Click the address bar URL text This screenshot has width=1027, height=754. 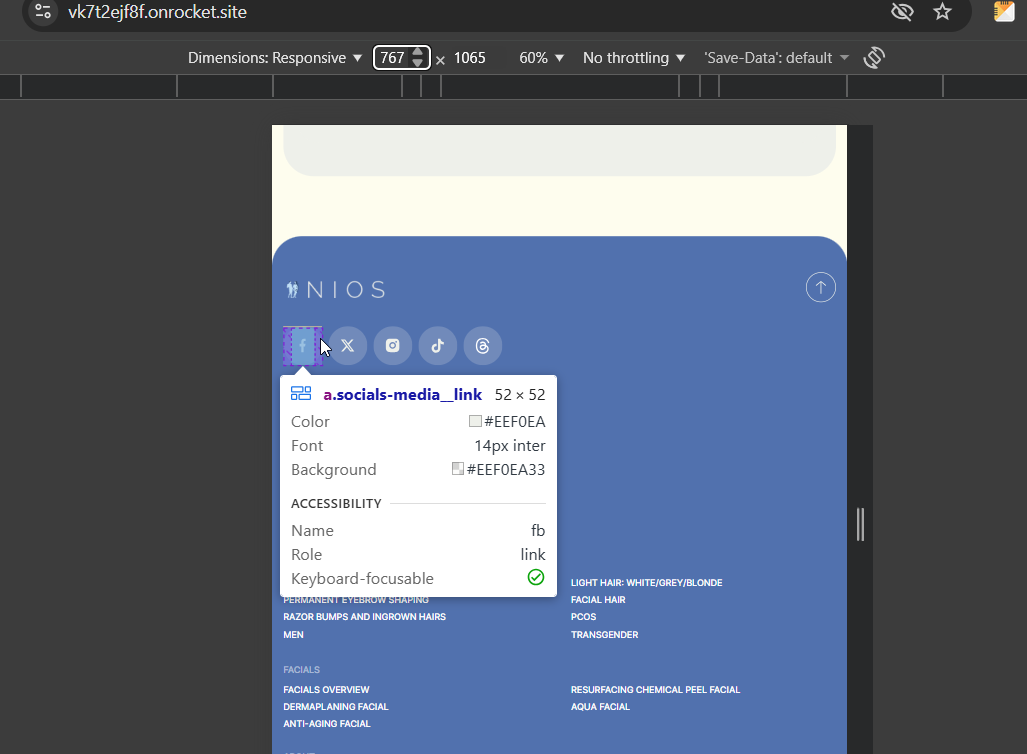click(x=157, y=12)
